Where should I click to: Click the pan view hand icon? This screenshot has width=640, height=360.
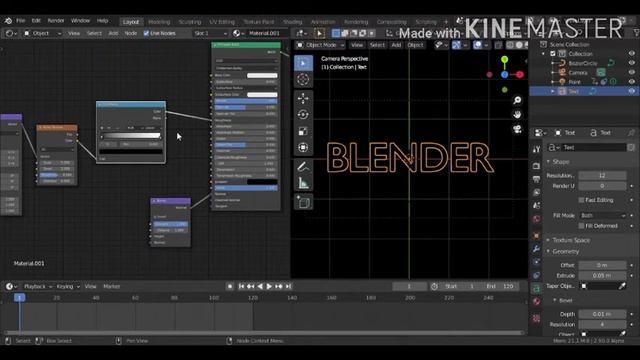517,115
